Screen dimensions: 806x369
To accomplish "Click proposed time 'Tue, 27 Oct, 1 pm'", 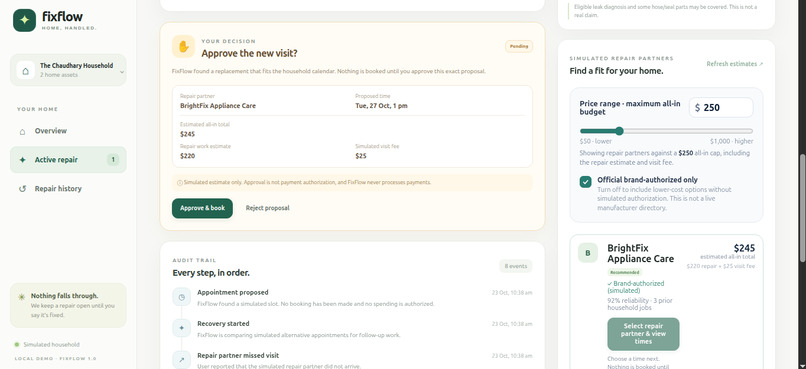I will 381,106.
